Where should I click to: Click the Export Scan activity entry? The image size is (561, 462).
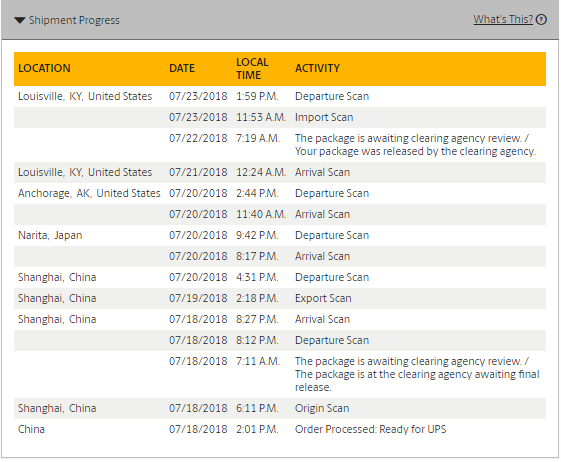click(x=323, y=298)
